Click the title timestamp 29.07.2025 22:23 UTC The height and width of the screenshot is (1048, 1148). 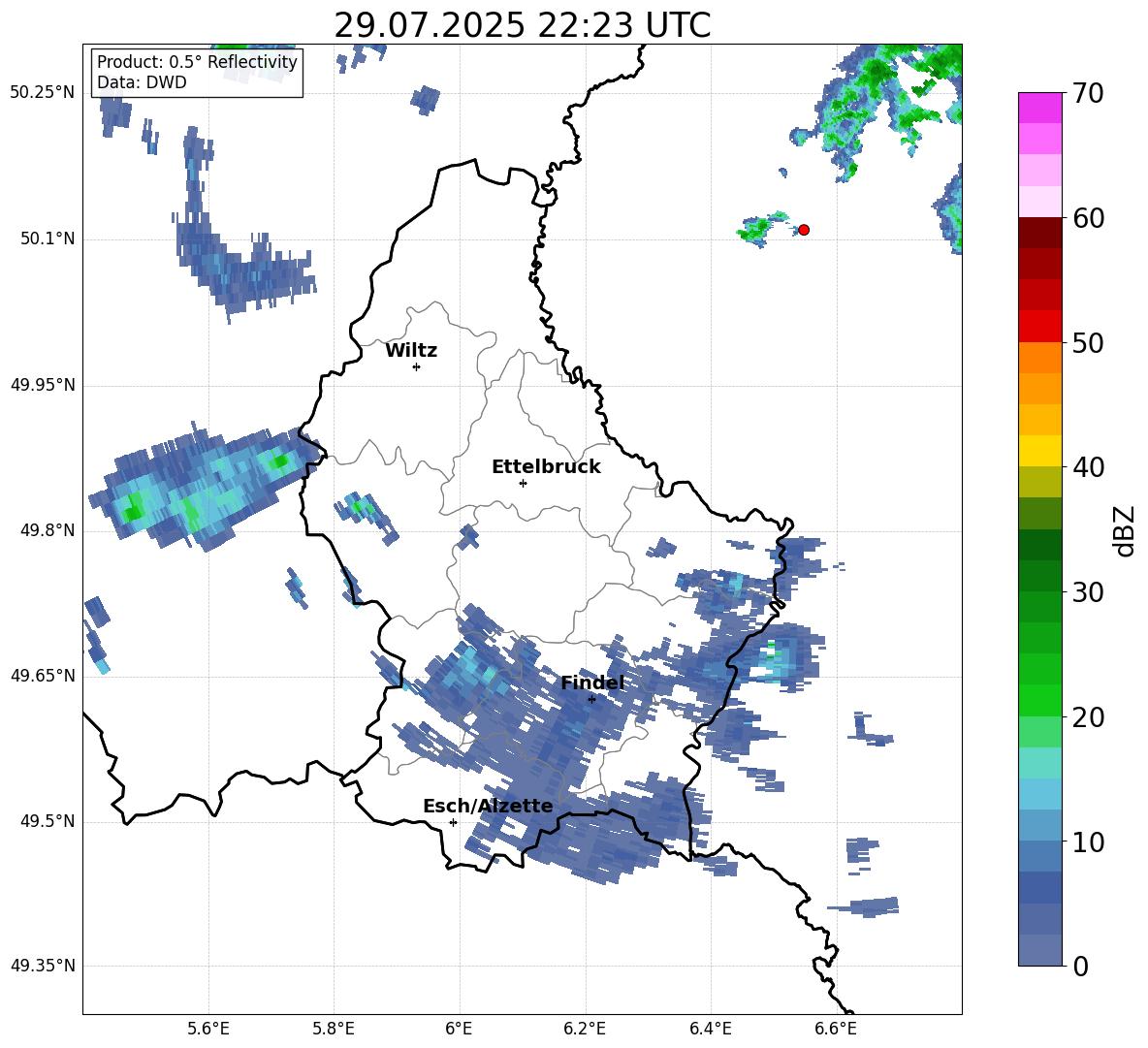click(x=523, y=25)
